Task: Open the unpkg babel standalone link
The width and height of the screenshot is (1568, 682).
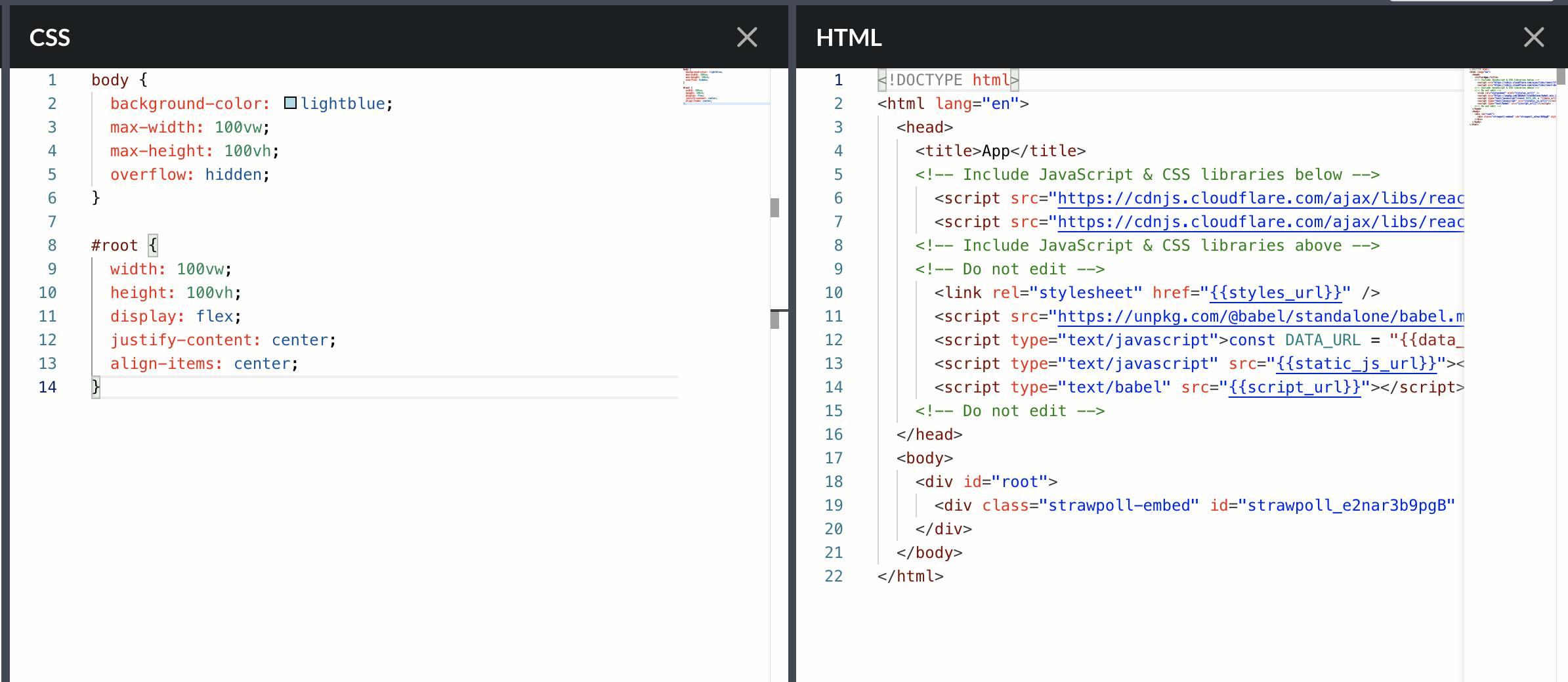Action: click(x=1260, y=316)
